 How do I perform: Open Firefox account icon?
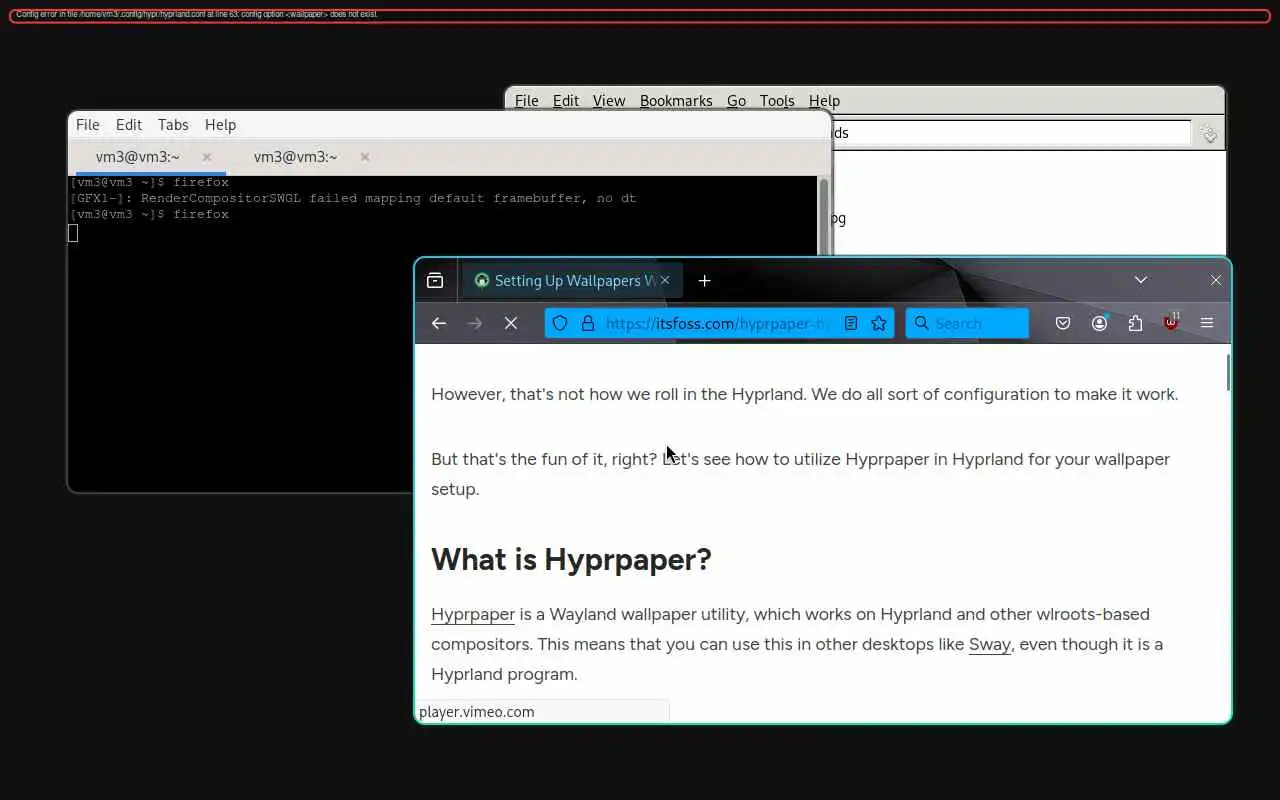click(x=1099, y=323)
